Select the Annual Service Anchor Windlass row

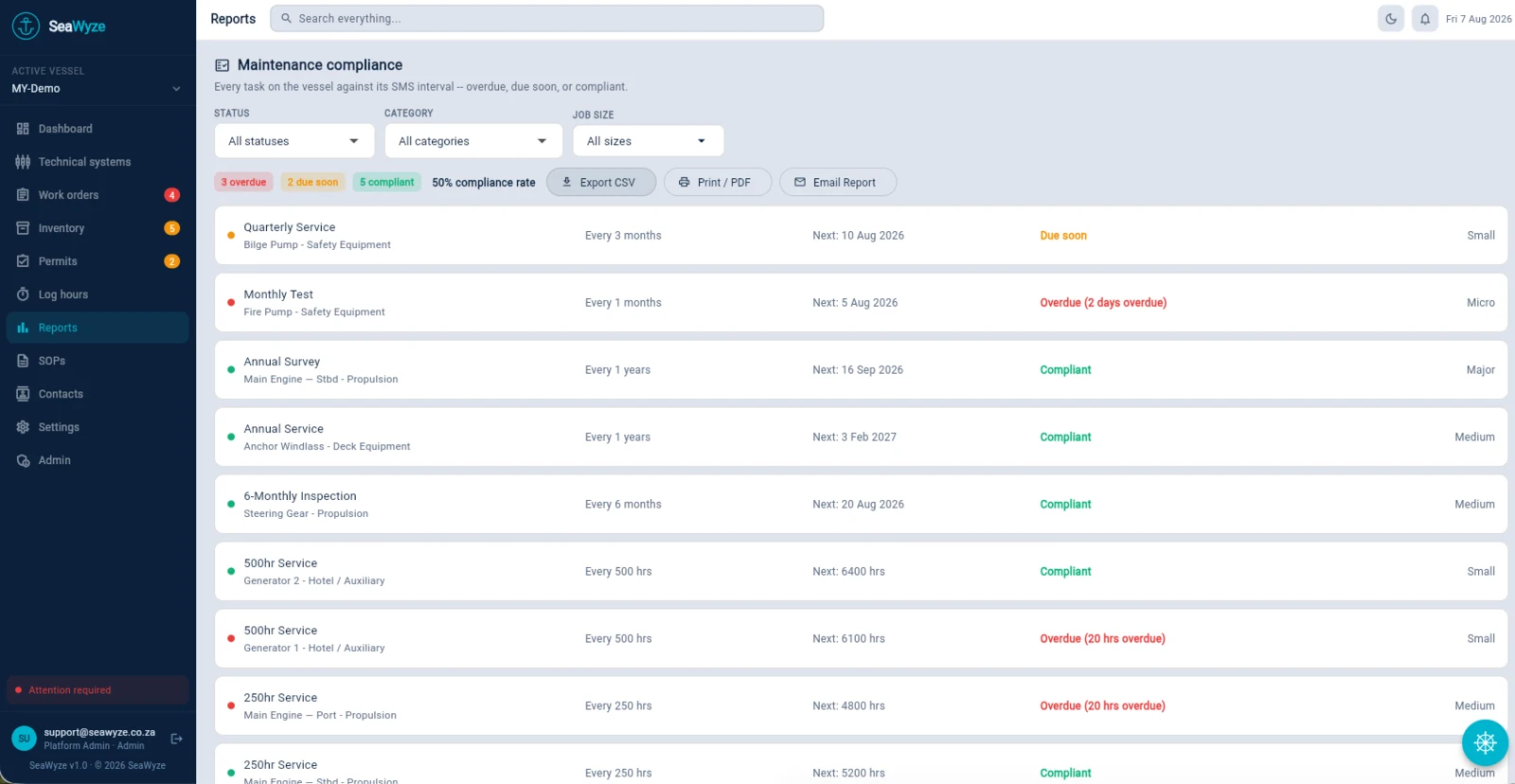(x=861, y=437)
